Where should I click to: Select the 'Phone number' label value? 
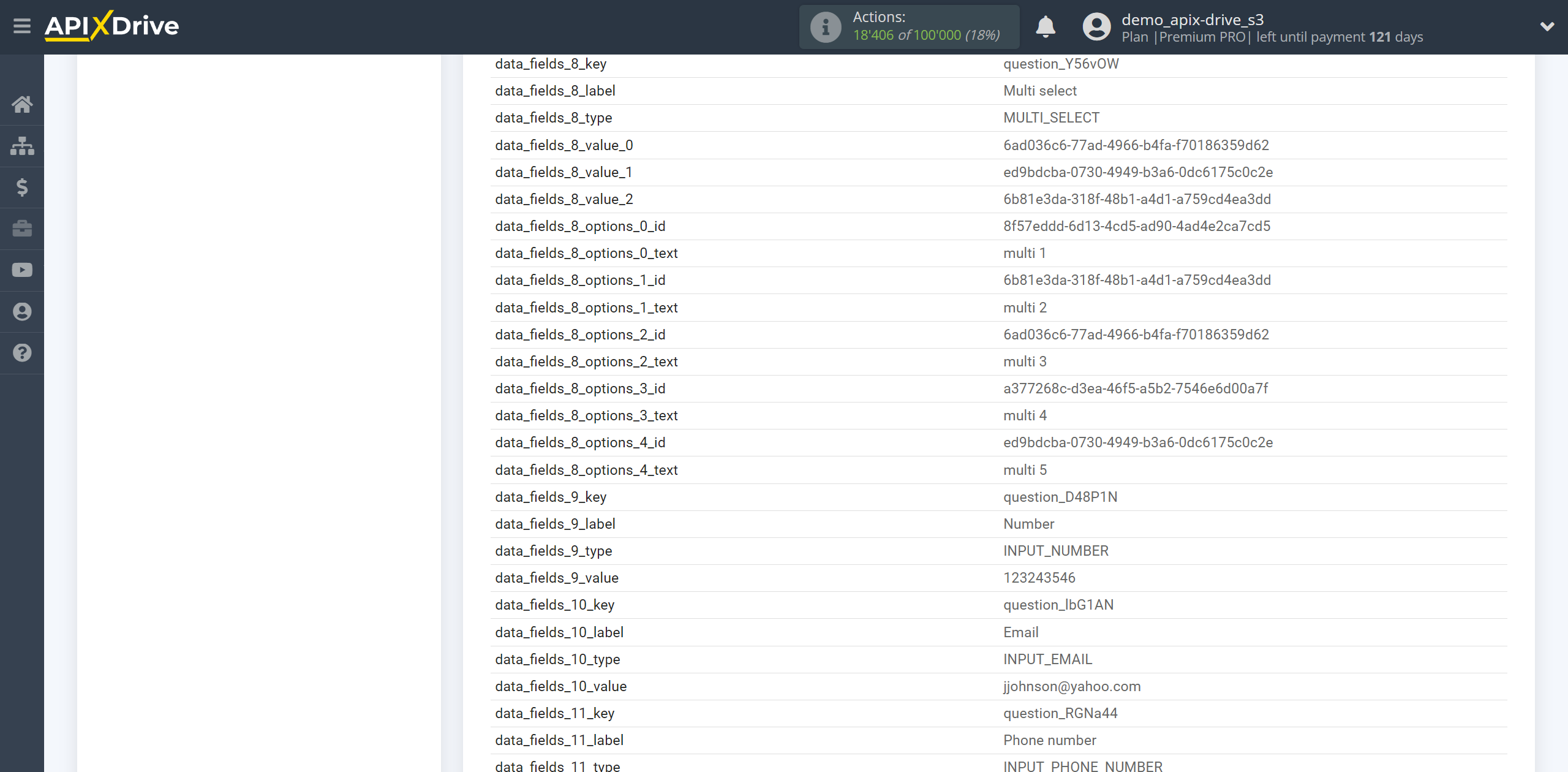[1050, 740]
